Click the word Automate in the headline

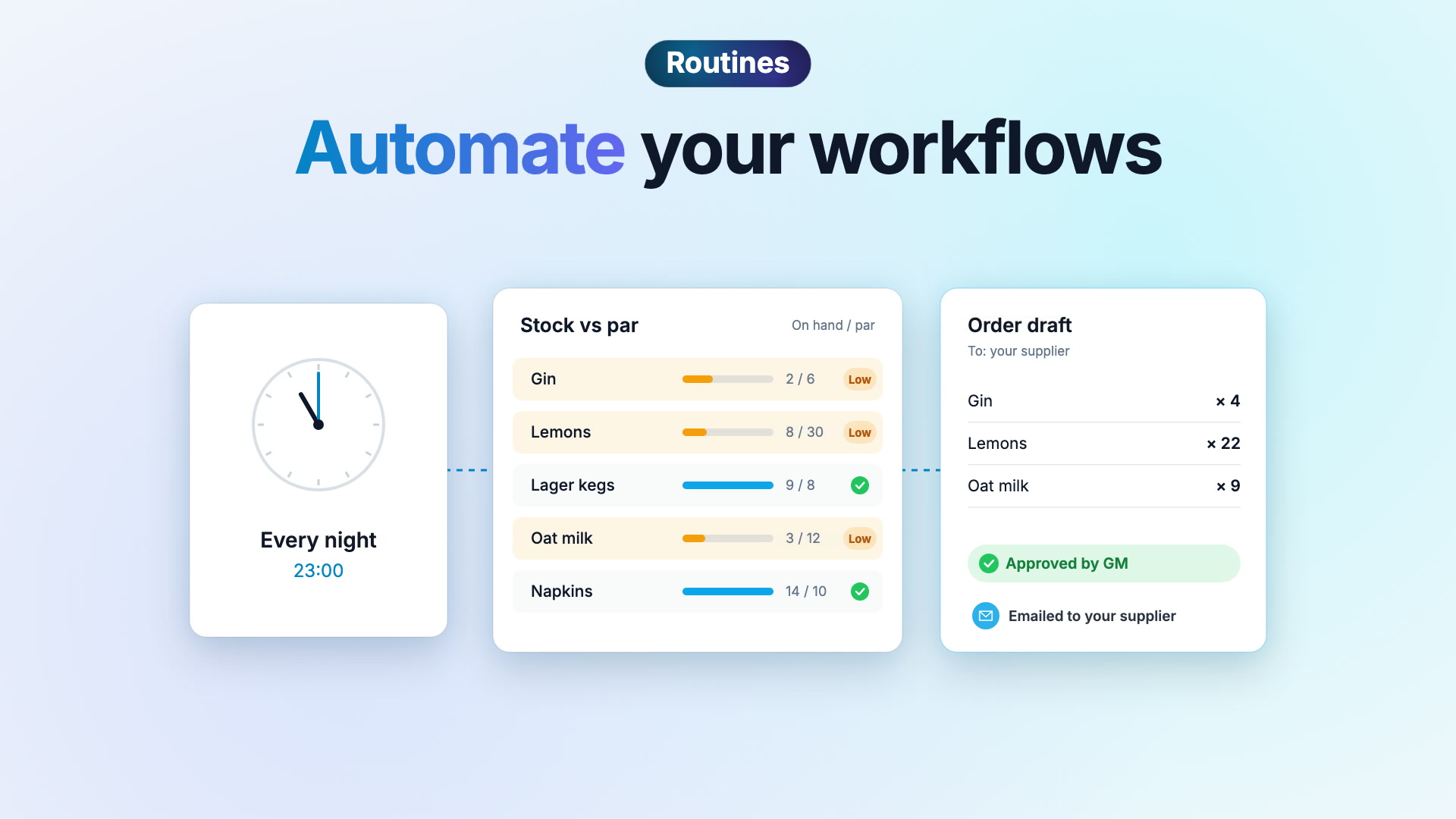[x=460, y=149]
